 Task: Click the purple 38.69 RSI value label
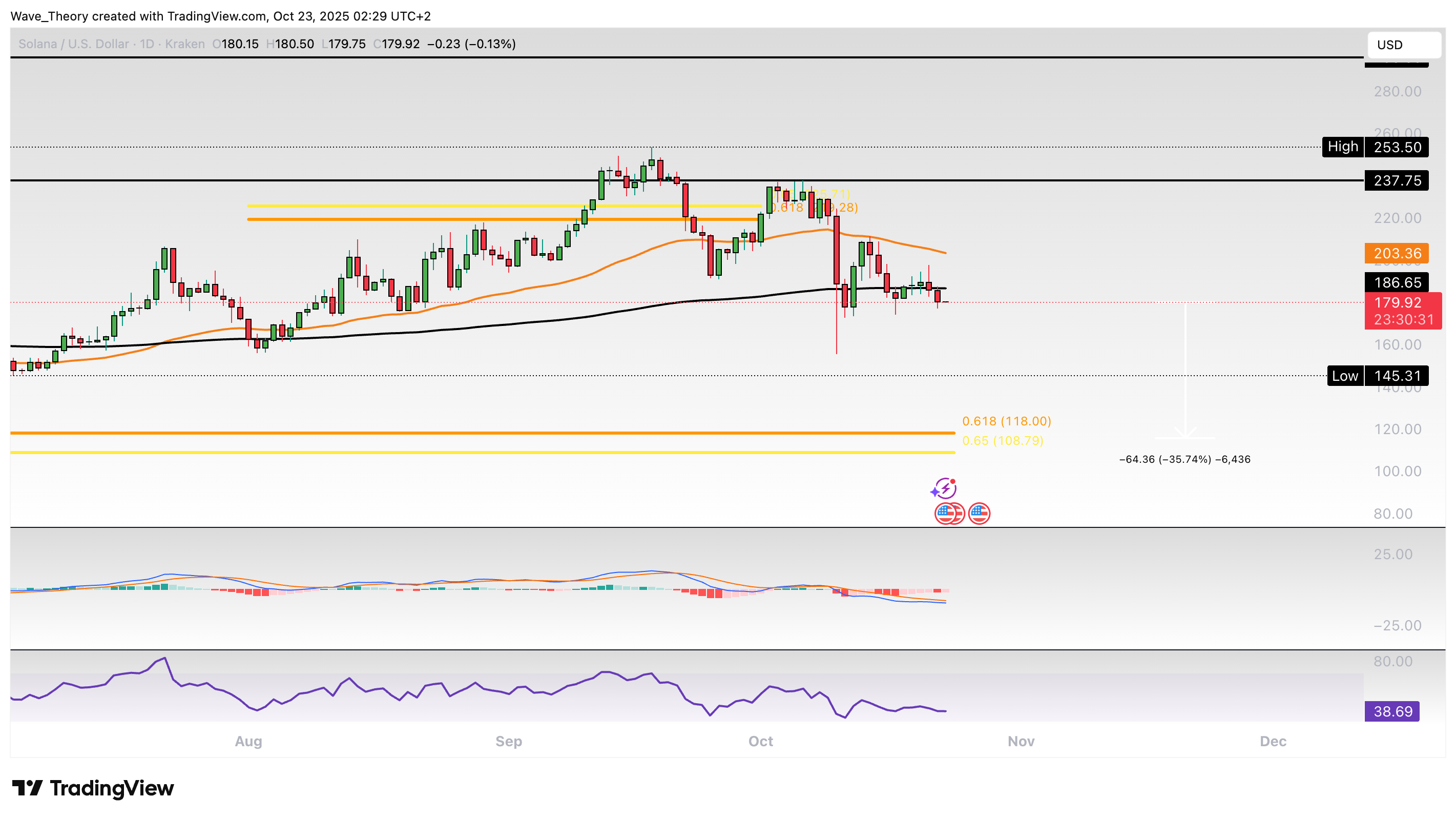click(1392, 711)
